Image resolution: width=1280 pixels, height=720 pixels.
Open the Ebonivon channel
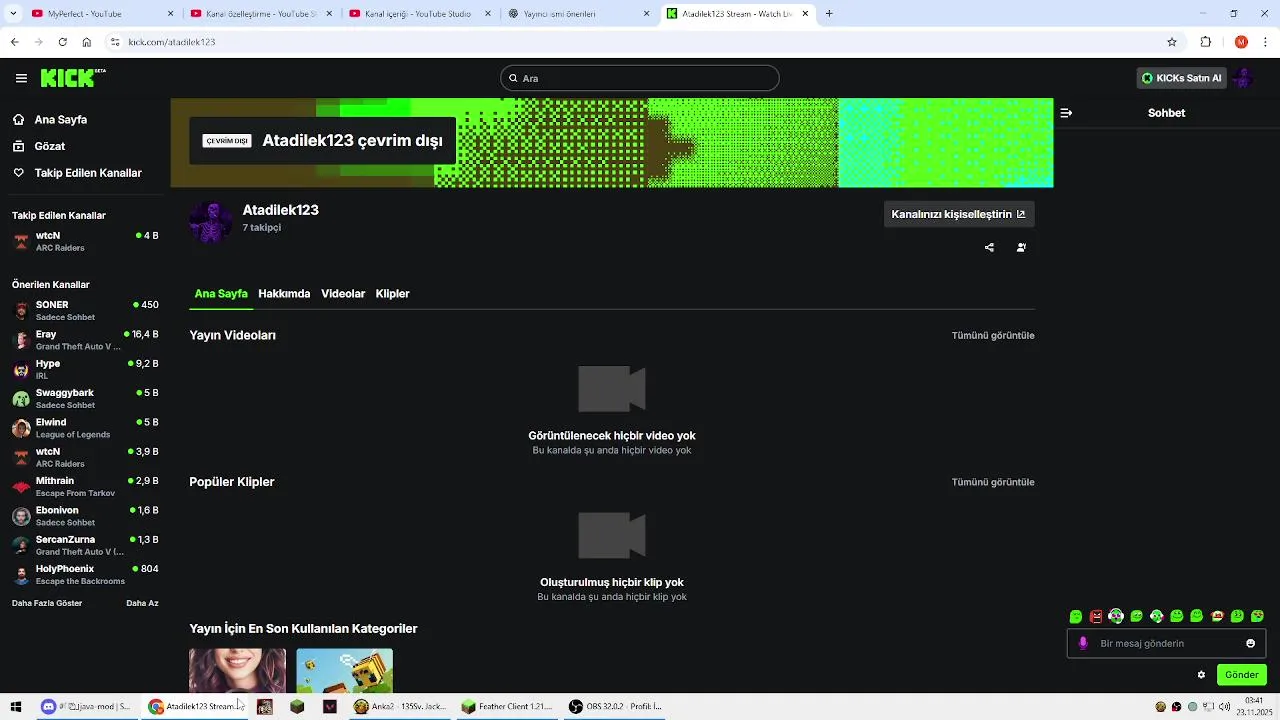[x=85, y=516]
